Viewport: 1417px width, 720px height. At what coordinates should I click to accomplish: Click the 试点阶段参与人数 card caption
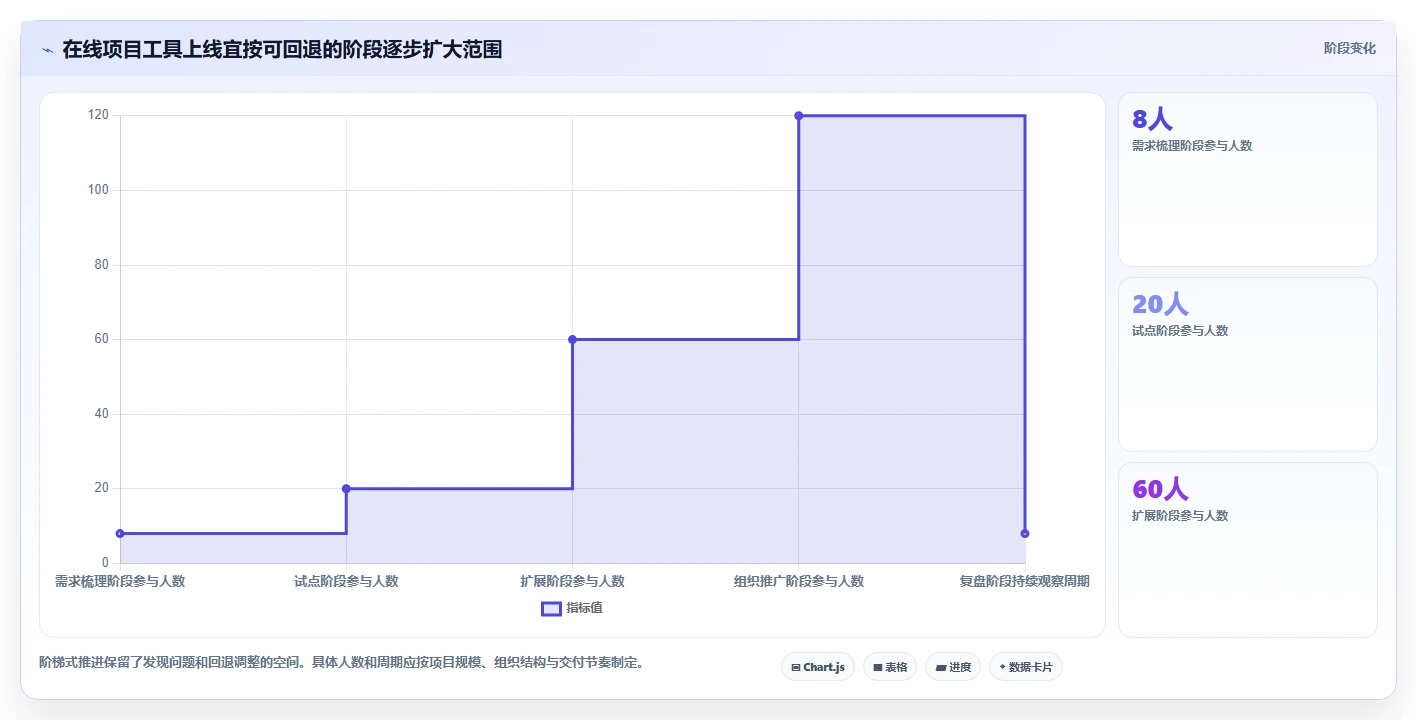pyautogui.click(x=1180, y=331)
